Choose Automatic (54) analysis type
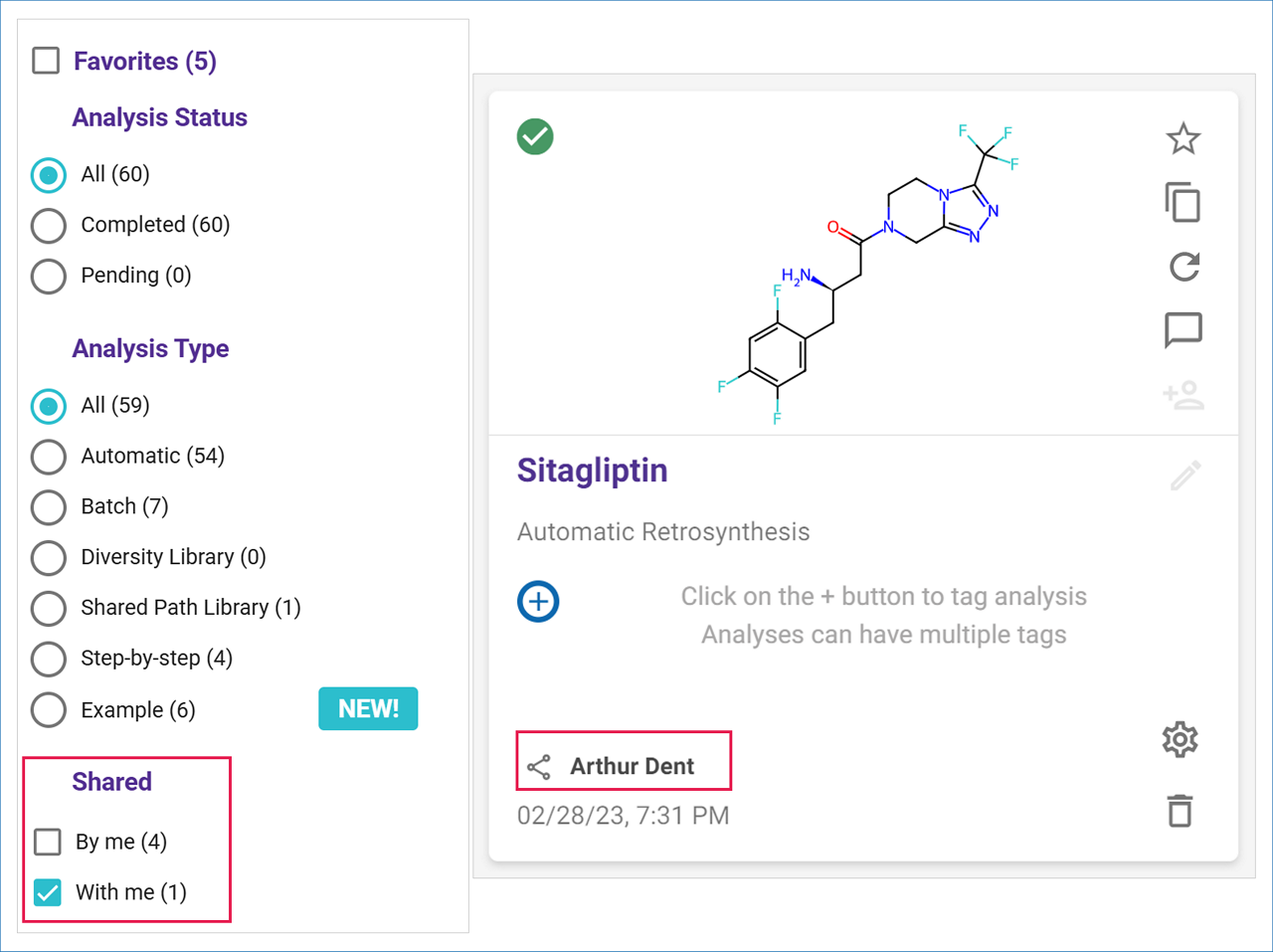This screenshot has width=1273, height=952. coord(49,457)
